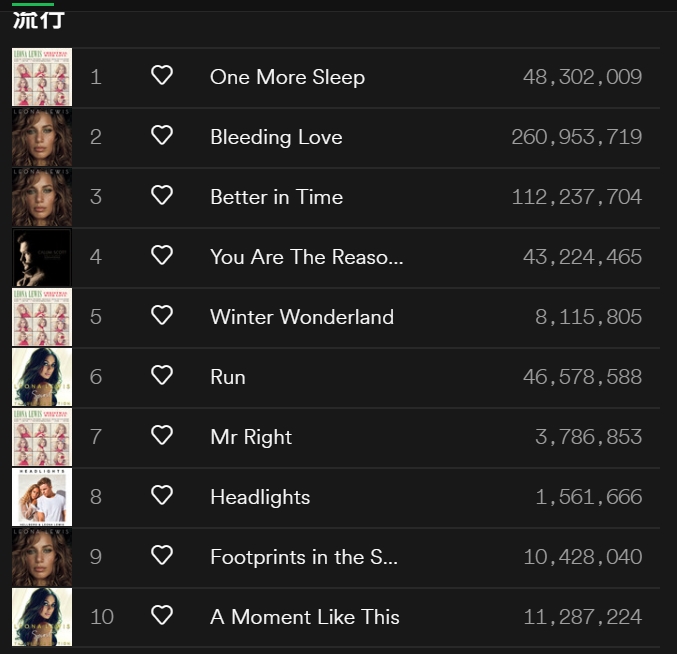Viewport: 677px width, 654px height.
Task: Click the Bleeding Love album artwork
Action: 42,137
